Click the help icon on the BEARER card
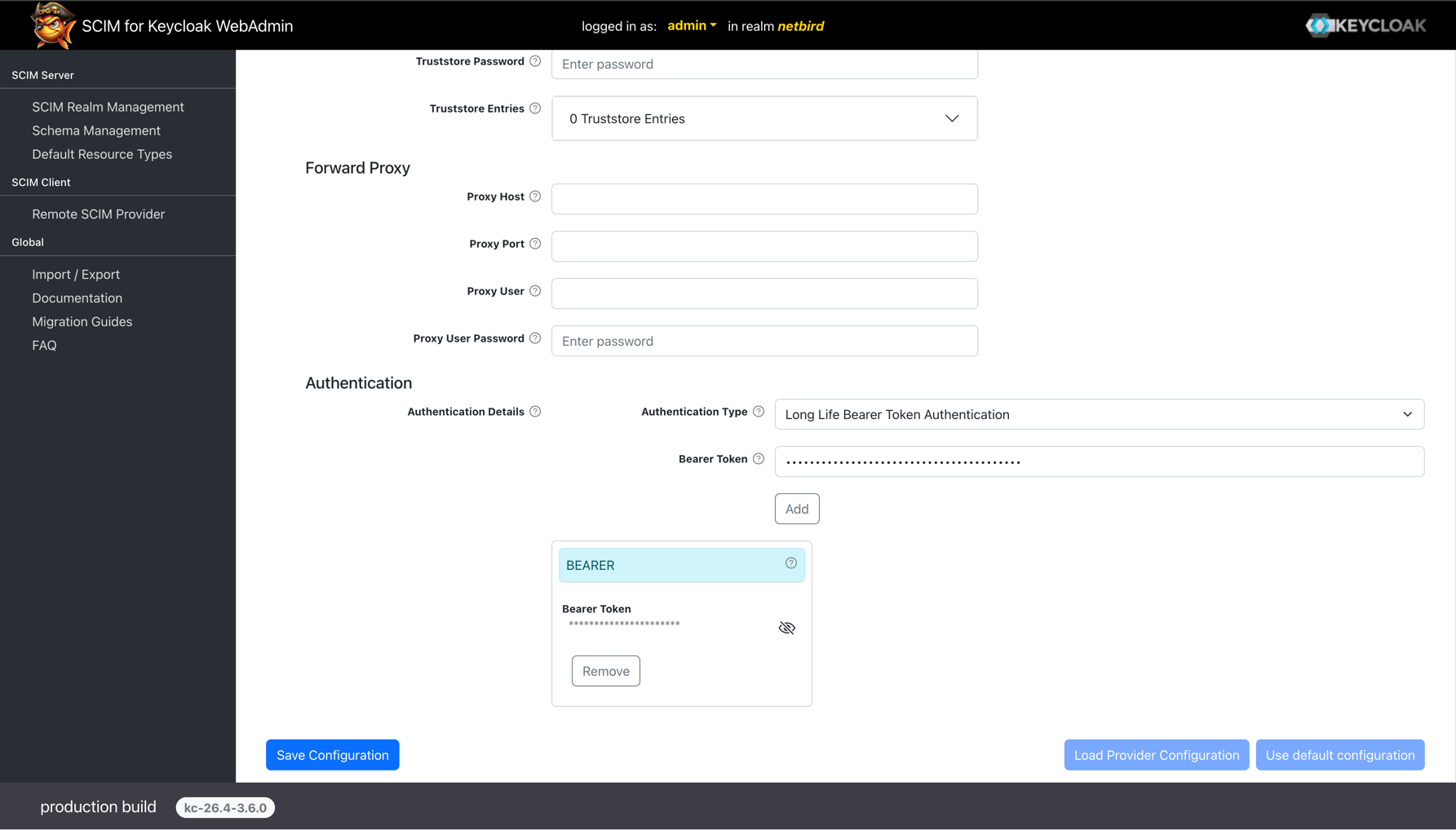Image resolution: width=1456 pixels, height=830 pixels. 790,563
